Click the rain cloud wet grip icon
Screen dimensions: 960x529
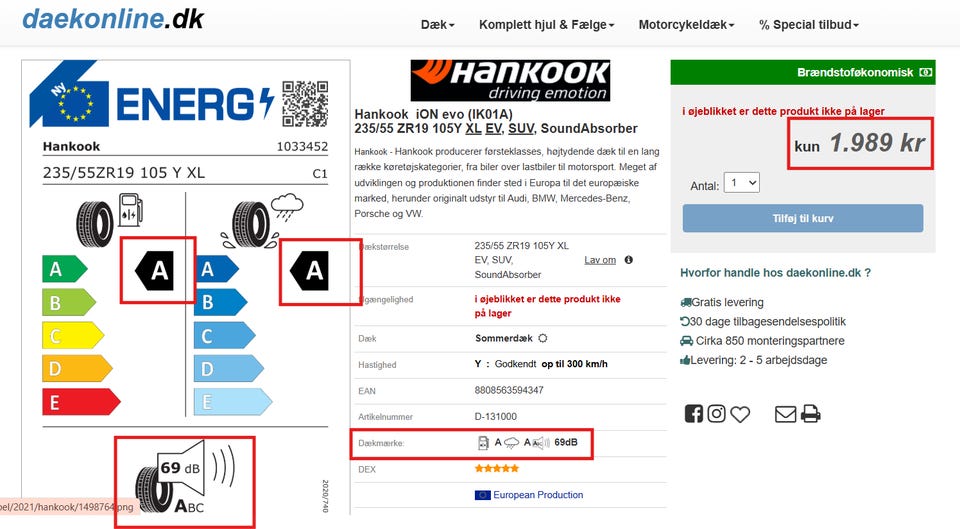click(287, 207)
